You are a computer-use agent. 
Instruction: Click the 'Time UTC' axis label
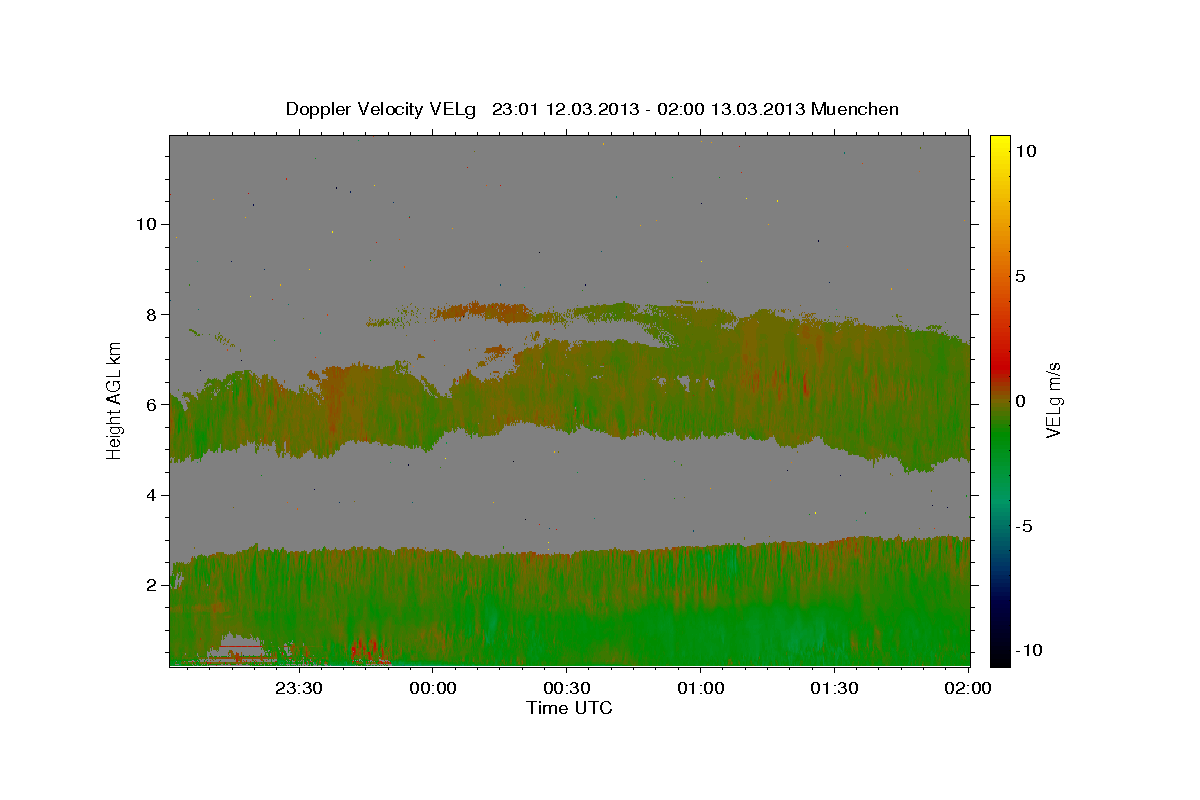[569, 708]
